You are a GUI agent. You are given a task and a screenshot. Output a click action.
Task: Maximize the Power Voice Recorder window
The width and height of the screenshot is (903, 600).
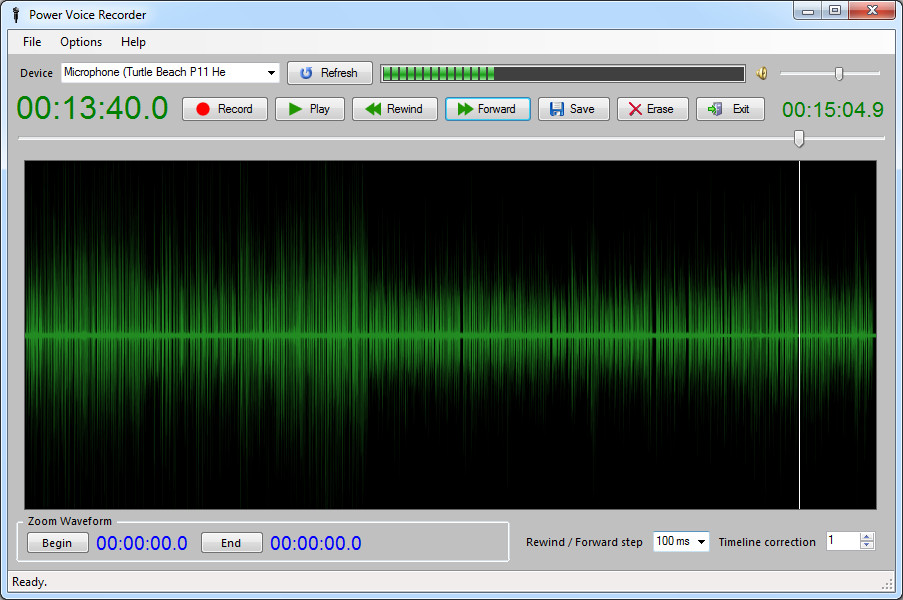(834, 11)
